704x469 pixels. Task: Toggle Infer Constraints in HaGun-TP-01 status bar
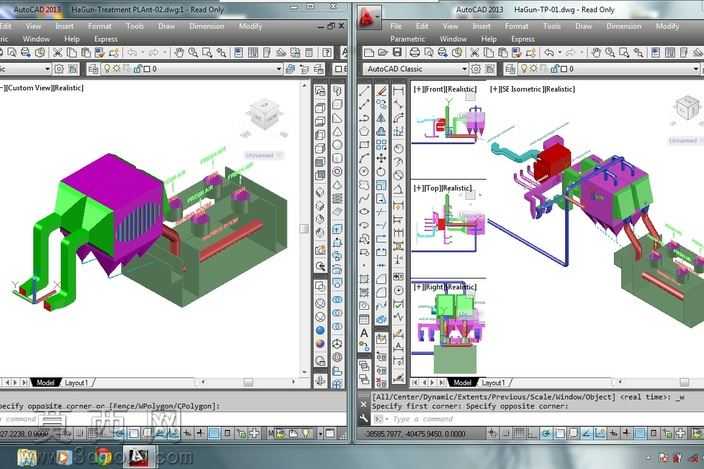(x=493, y=434)
